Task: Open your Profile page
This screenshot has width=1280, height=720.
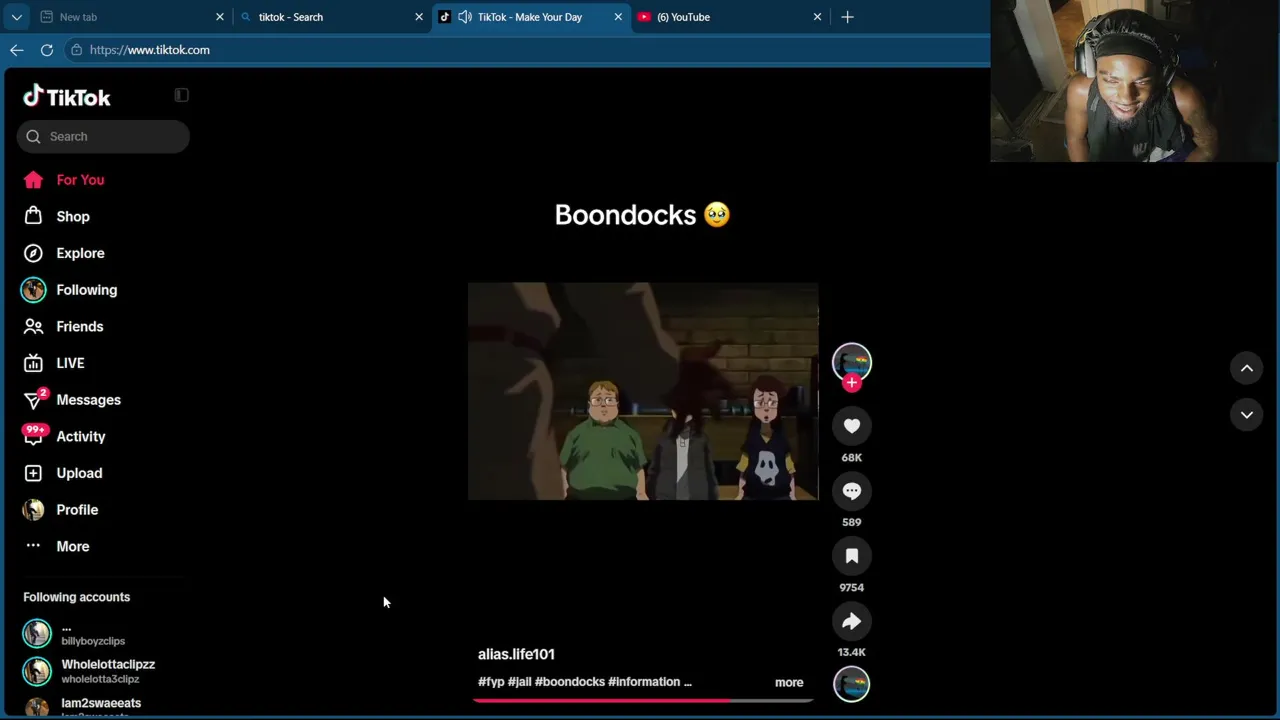Action: tap(61, 510)
